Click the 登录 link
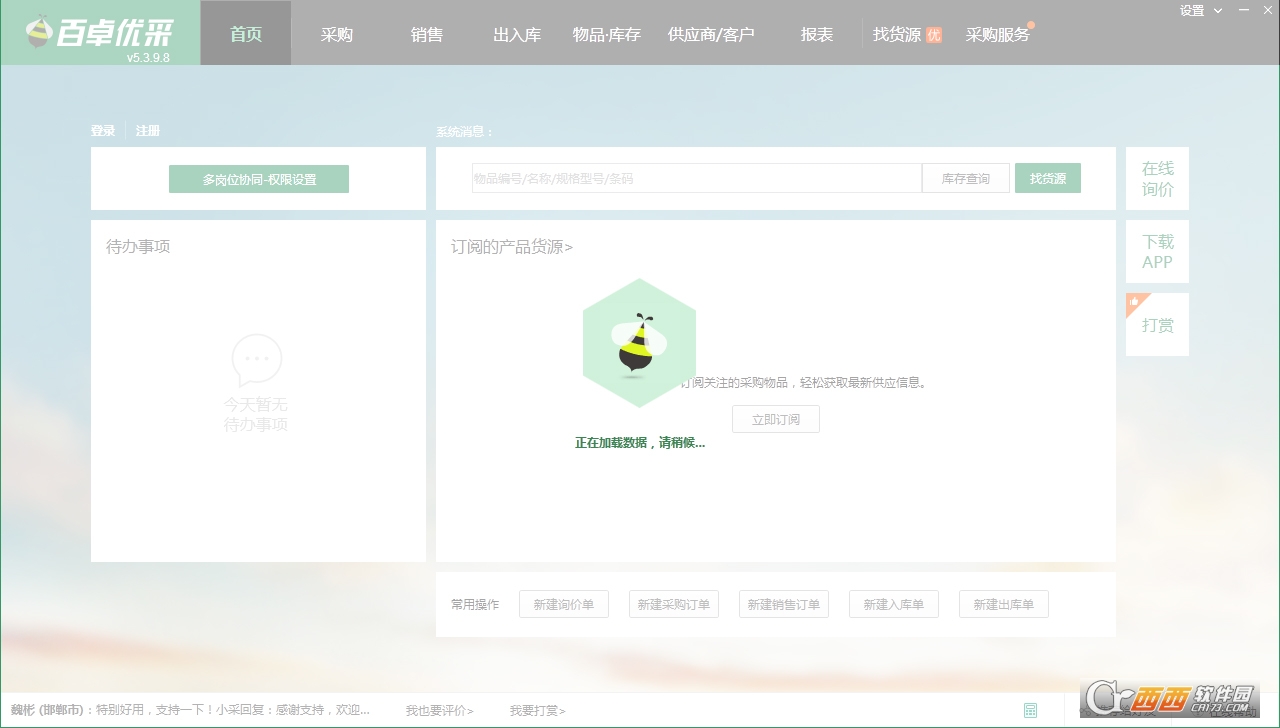The width and height of the screenshot is (1280, 728). coord(103,131)
